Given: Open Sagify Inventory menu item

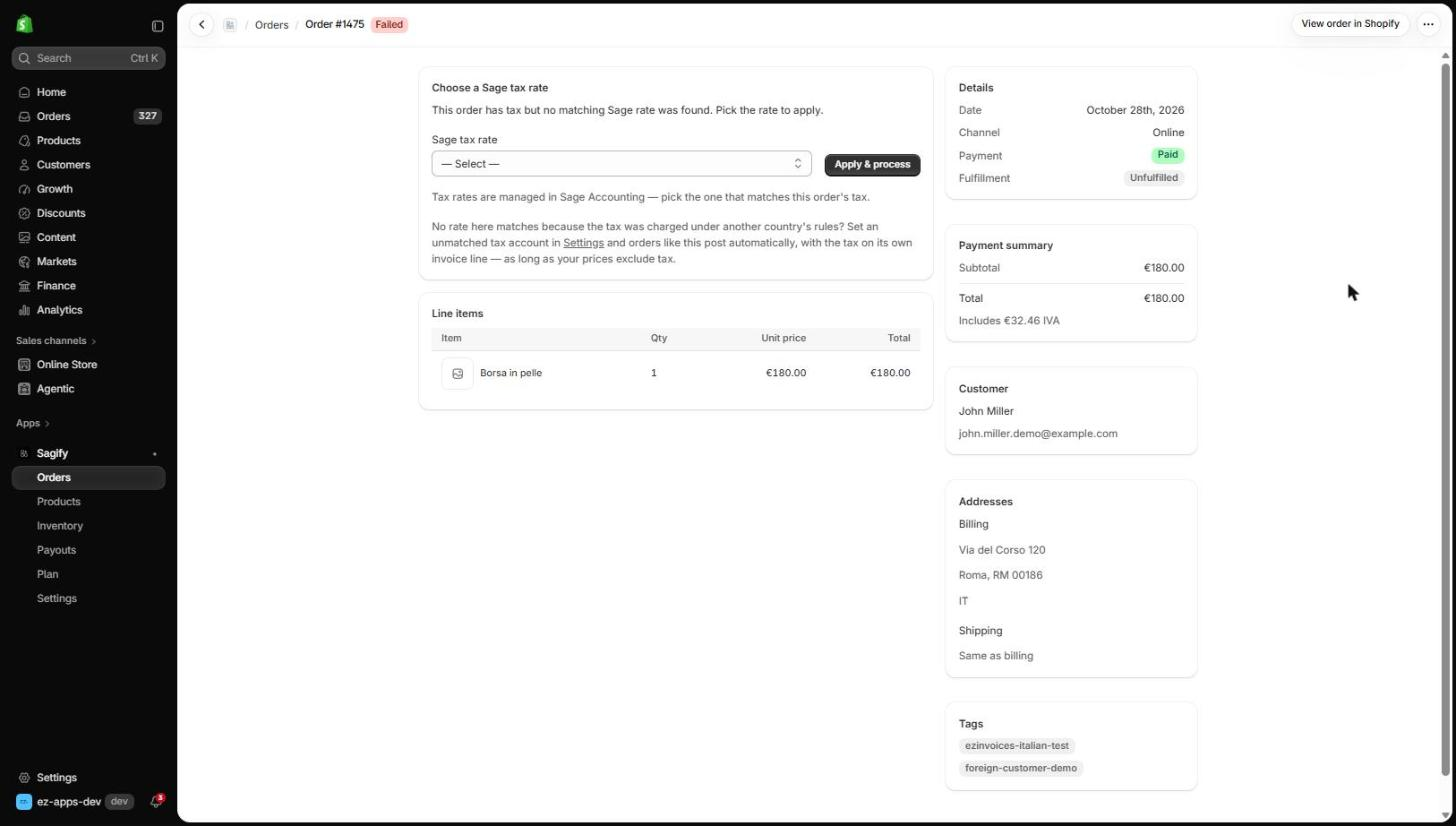Looking at the screenshot, I should pyautogui.click(x=59, y=526).
